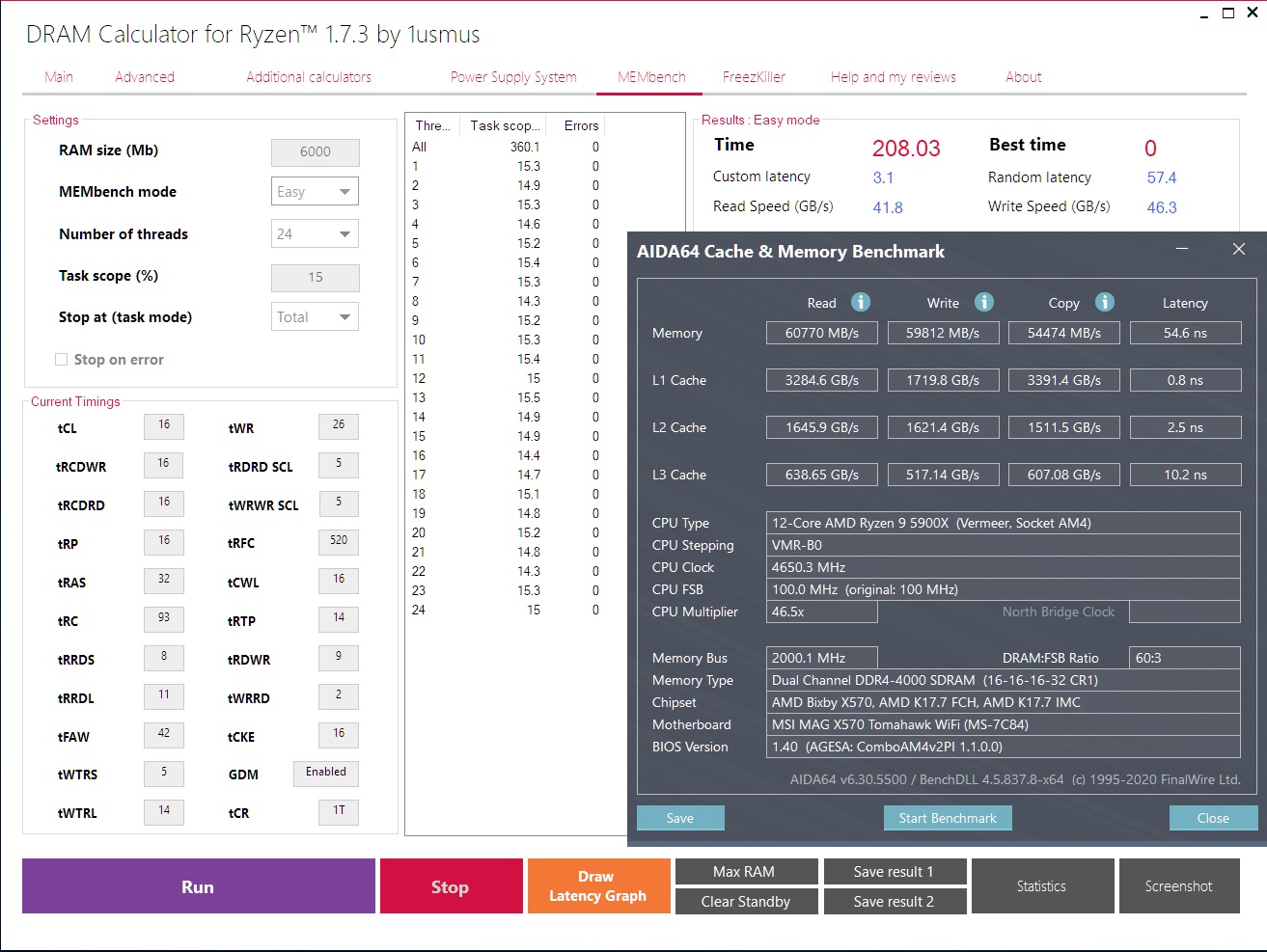This screenshot has width=1267, height=952.
Task: Click the tRFC value box 520
Action: 339,542
